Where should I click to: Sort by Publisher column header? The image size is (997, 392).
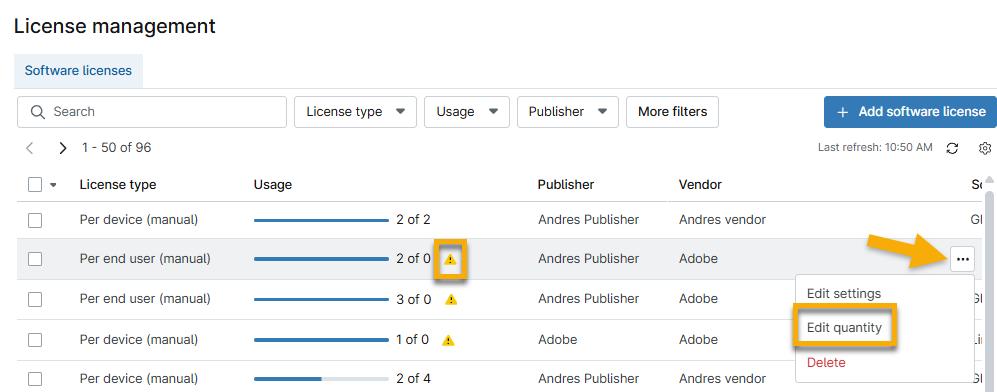pos(566,185)
